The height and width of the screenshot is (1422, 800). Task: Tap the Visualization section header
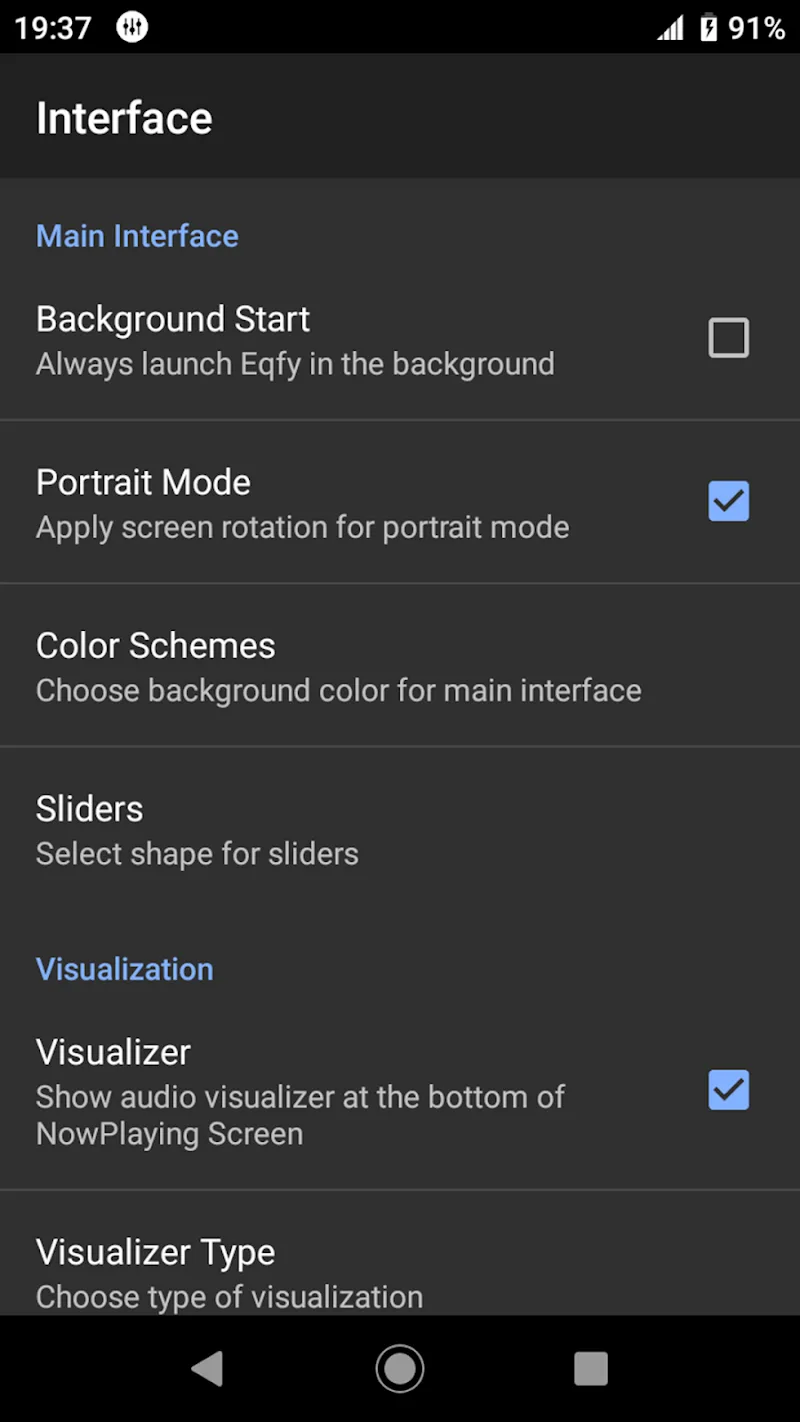coord(125,969)
